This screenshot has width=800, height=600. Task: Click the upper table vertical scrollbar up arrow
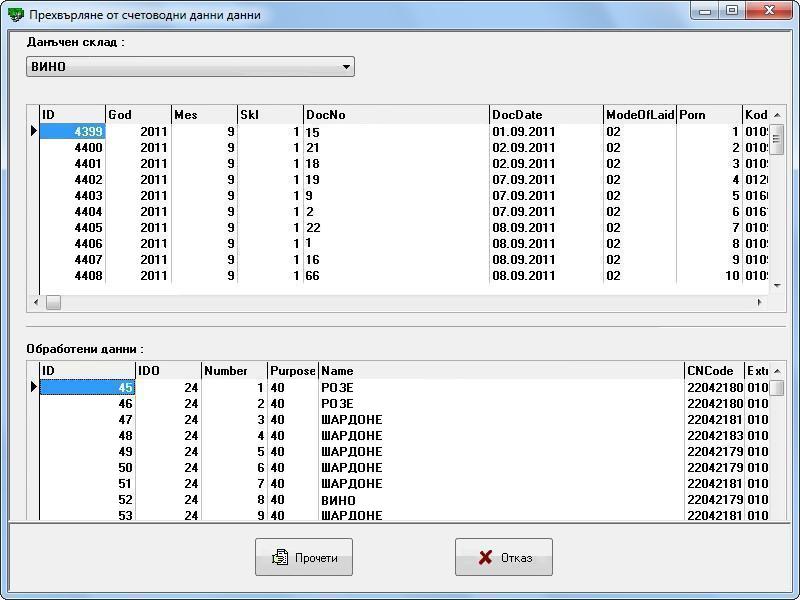tap(777, 115)
